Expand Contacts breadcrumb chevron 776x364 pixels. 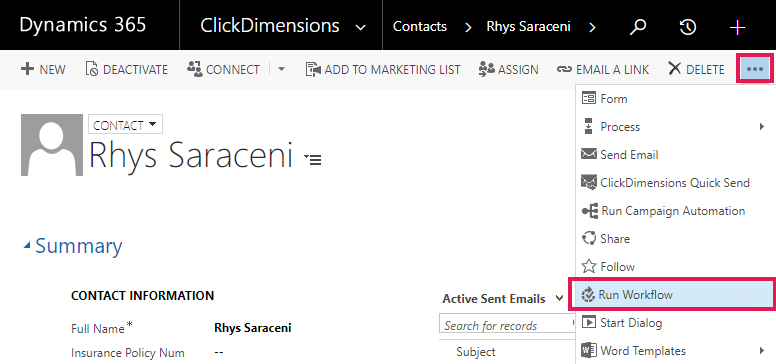point(468,27)
